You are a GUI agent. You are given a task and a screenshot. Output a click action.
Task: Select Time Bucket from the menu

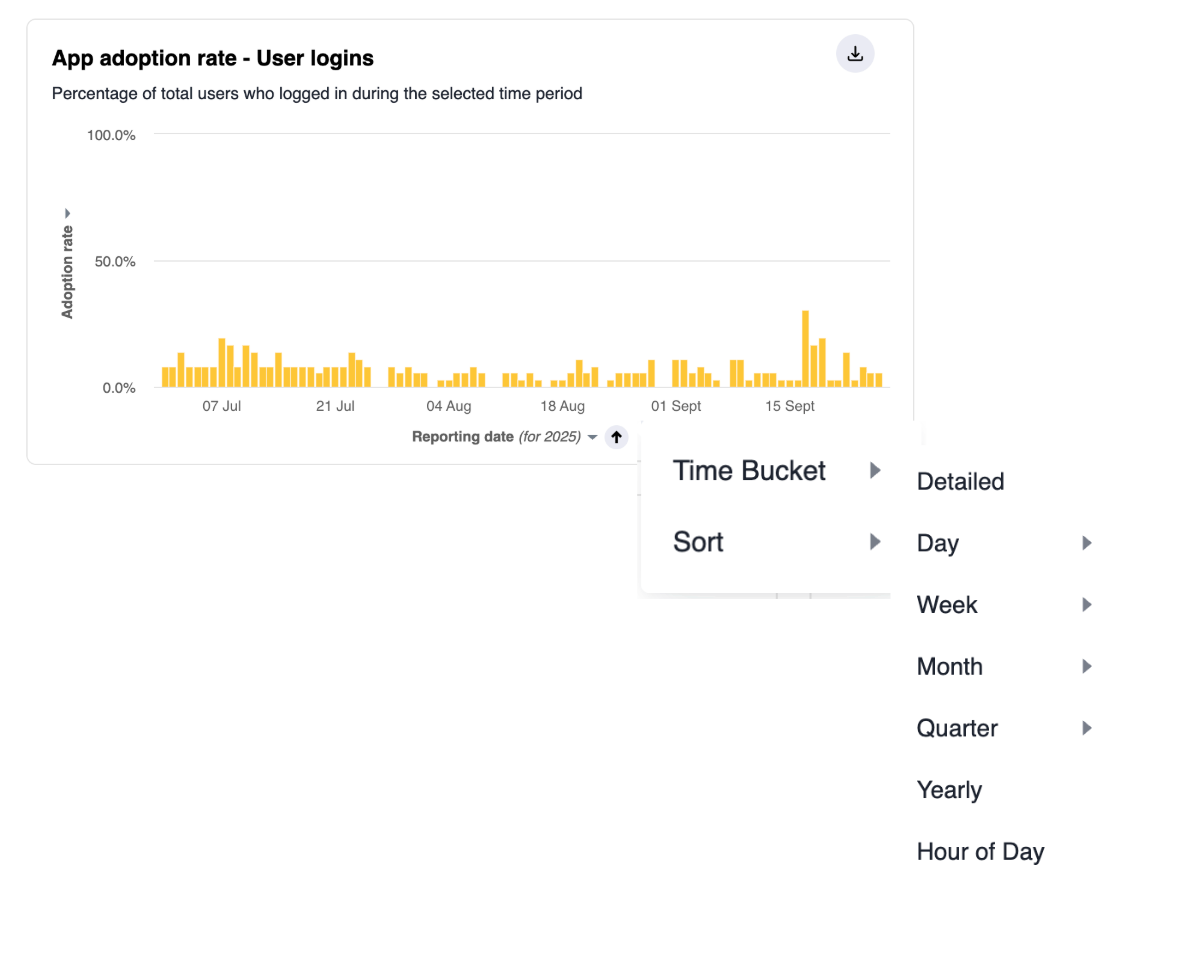pyautogui.click(x=749, y=470)
